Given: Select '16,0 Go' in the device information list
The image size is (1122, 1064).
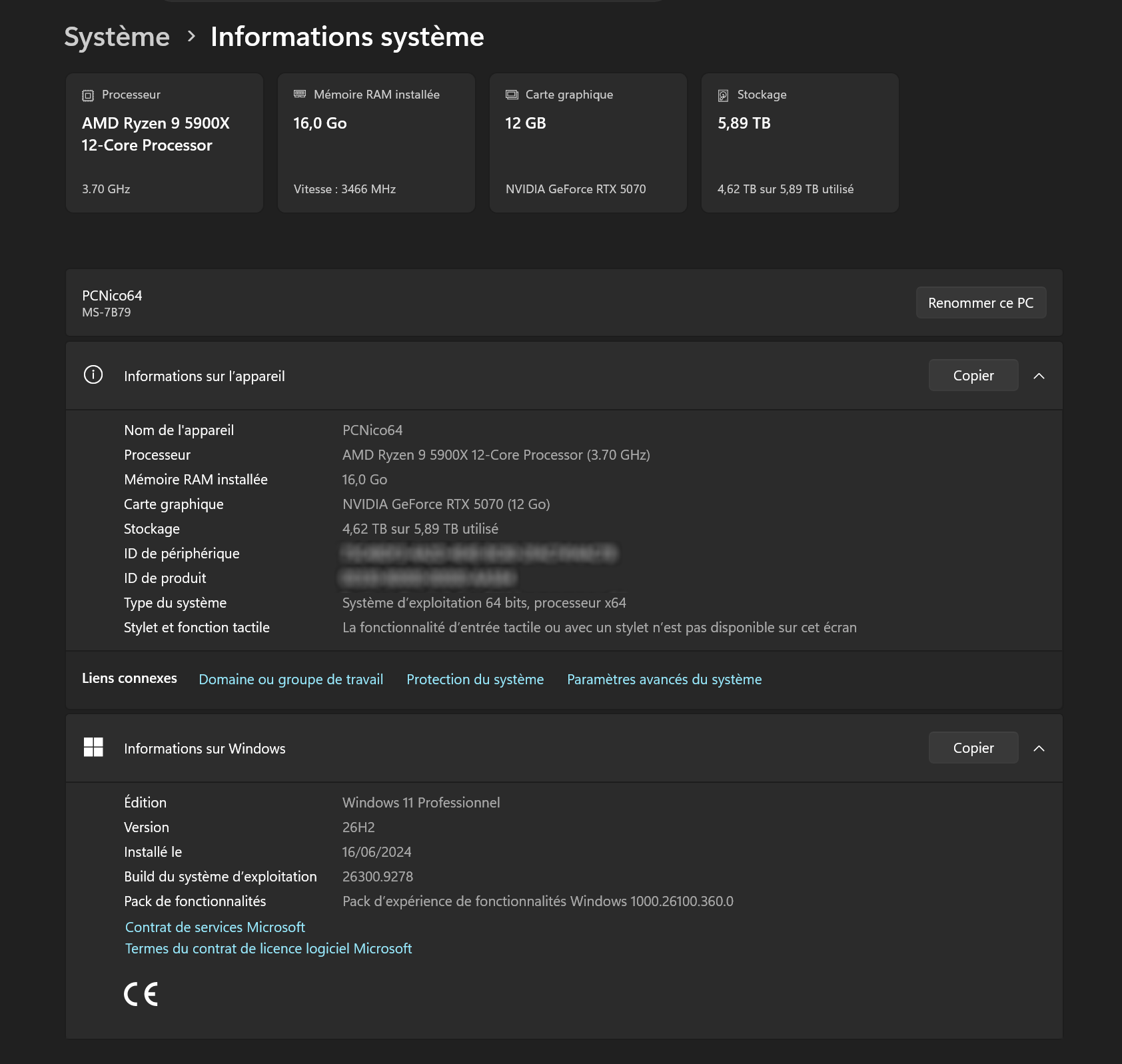Looking at the screenshot, I should [364, 479].
